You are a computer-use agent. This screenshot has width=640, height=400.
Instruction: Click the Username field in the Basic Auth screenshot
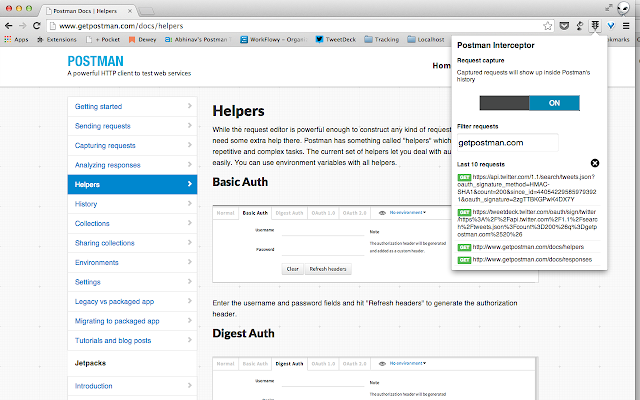pos(323,231)
